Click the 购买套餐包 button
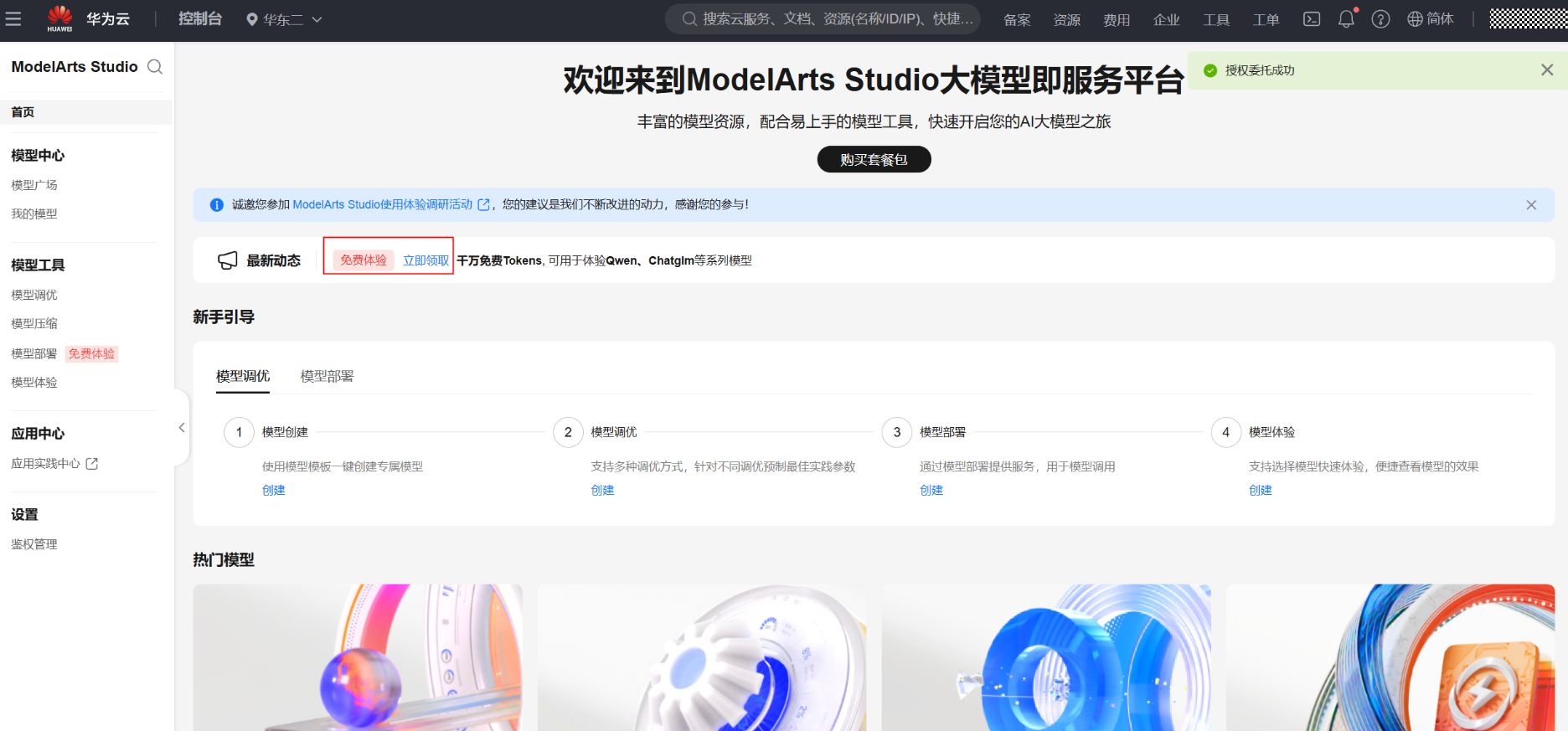The image size is (1568, 731). 874,159
